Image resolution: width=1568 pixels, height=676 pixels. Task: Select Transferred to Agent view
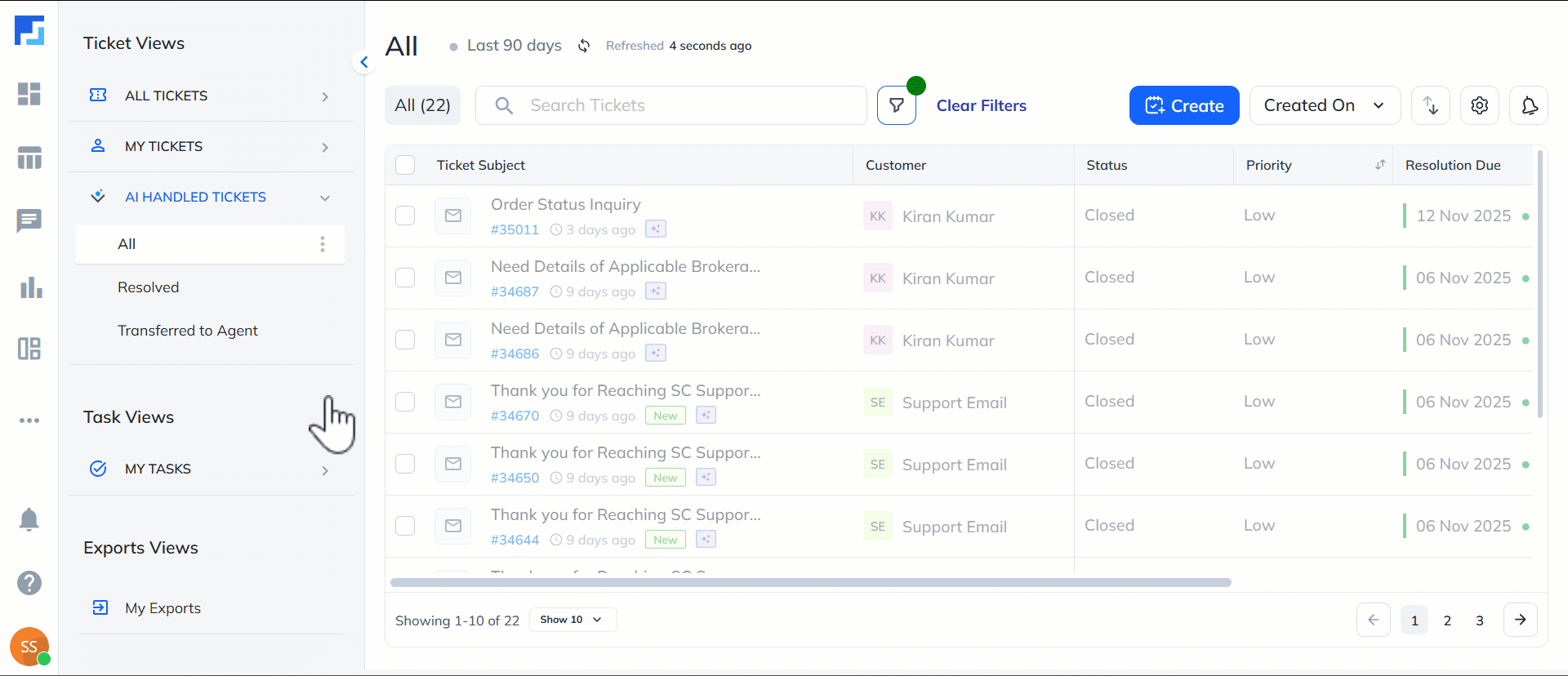tap(188, 331)
